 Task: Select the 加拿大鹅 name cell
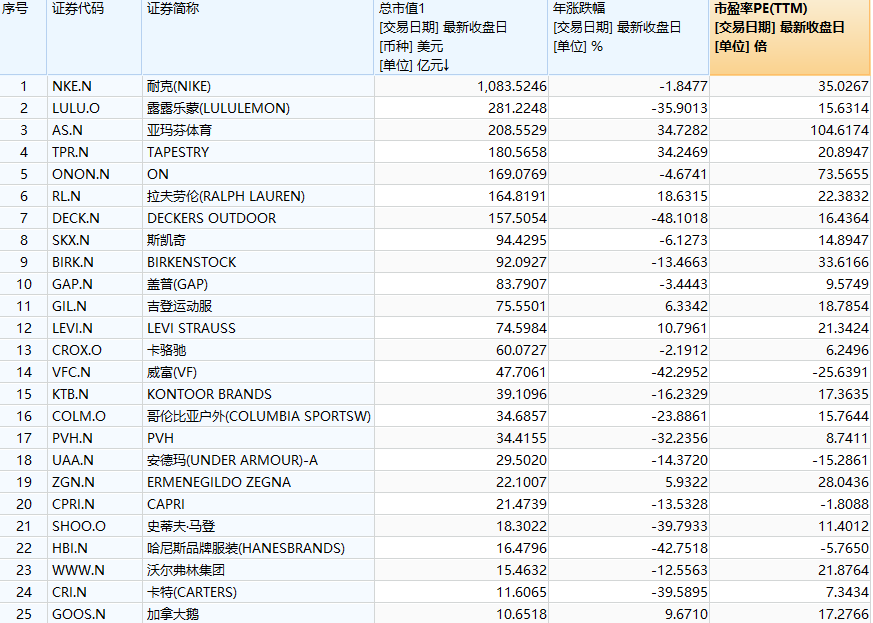click(258, 614)
